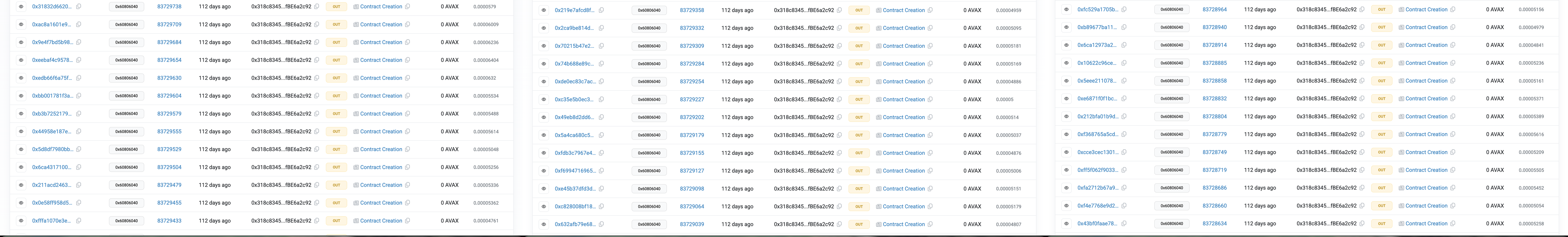This screenshot has width=1568, height=237.
Task: Open transaction 0x5a4ca680c5 details
Action: point(574,135)
